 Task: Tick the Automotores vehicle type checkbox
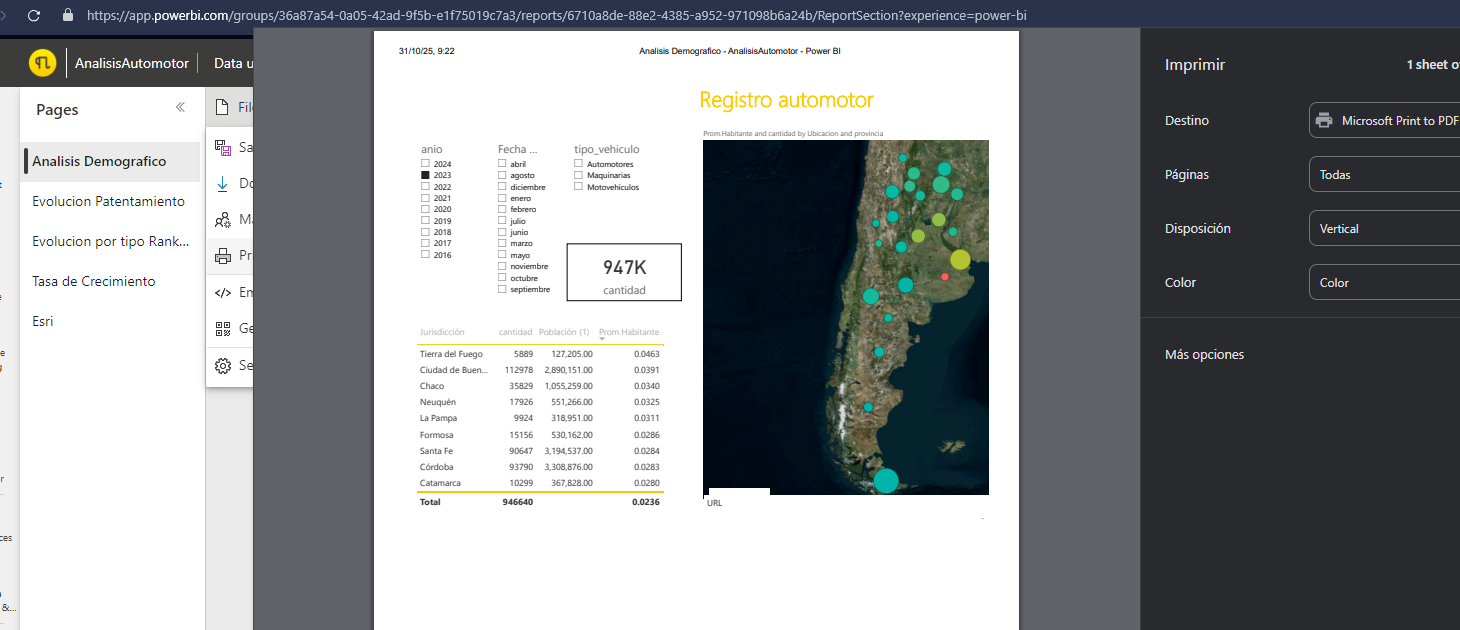pos(579,164)
